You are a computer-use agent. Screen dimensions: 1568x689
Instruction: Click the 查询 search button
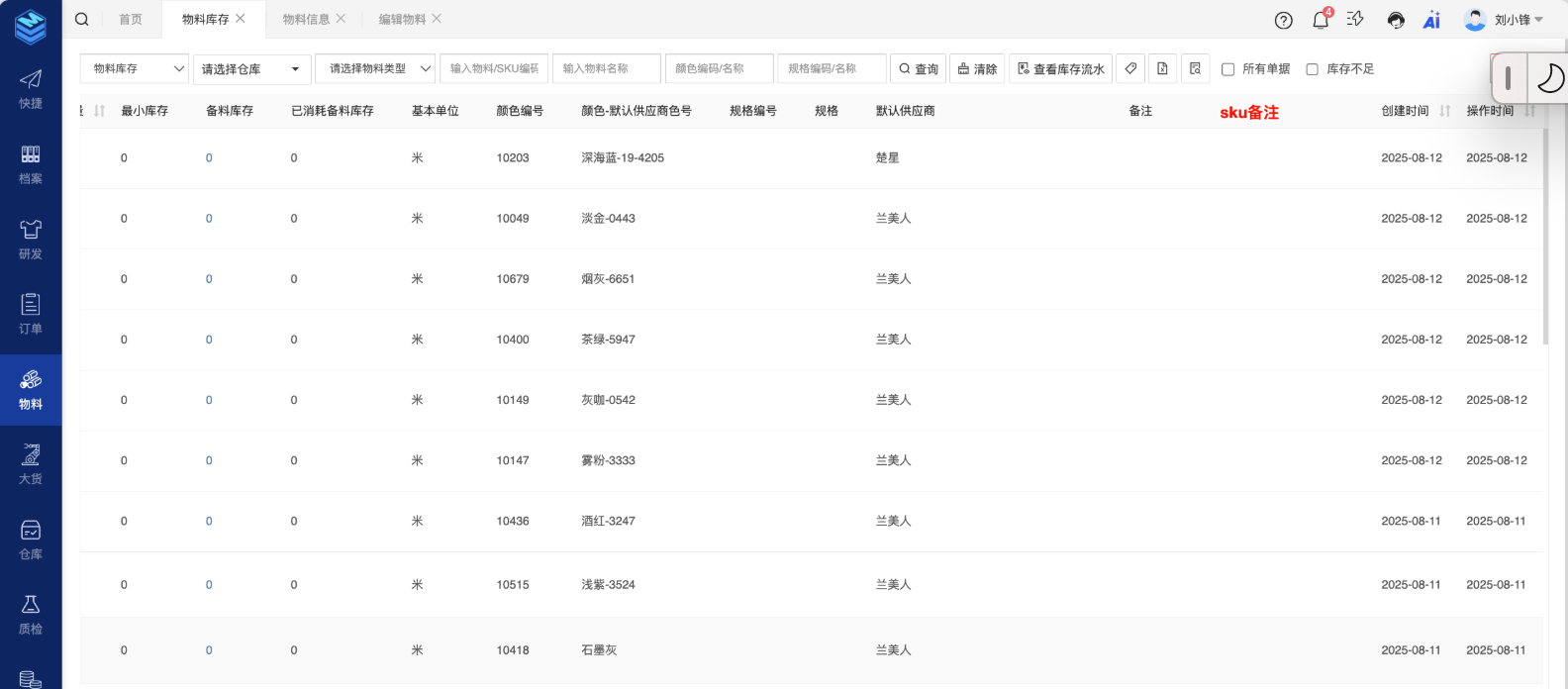click(919, 68)
